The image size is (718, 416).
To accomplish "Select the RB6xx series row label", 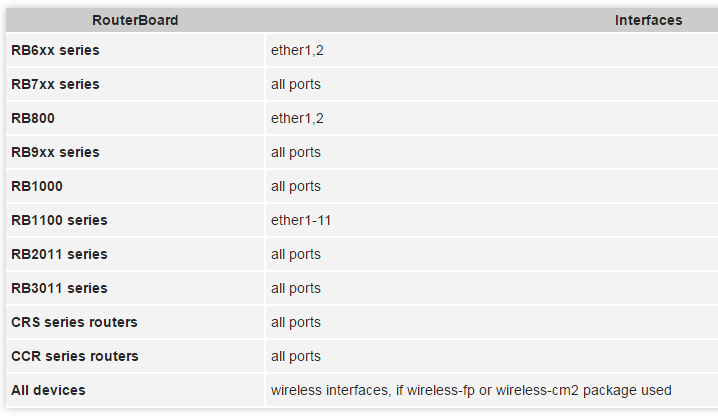I will pyautogui.click(x=55, y=50).
